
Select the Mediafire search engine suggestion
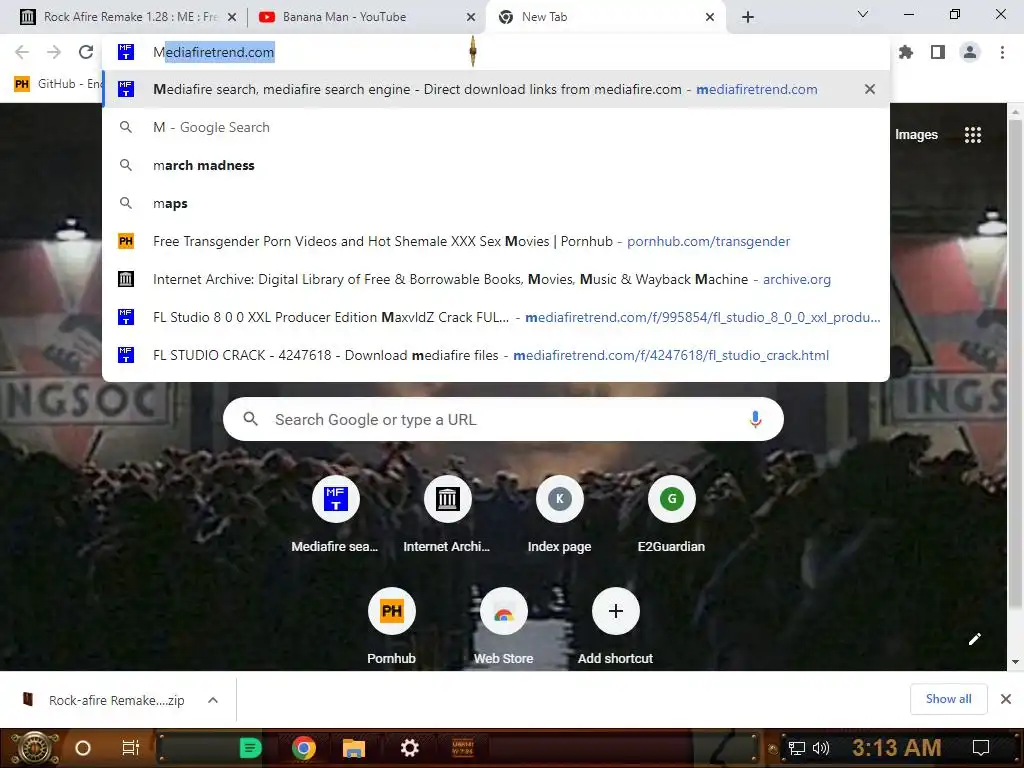tap(496, 89)
